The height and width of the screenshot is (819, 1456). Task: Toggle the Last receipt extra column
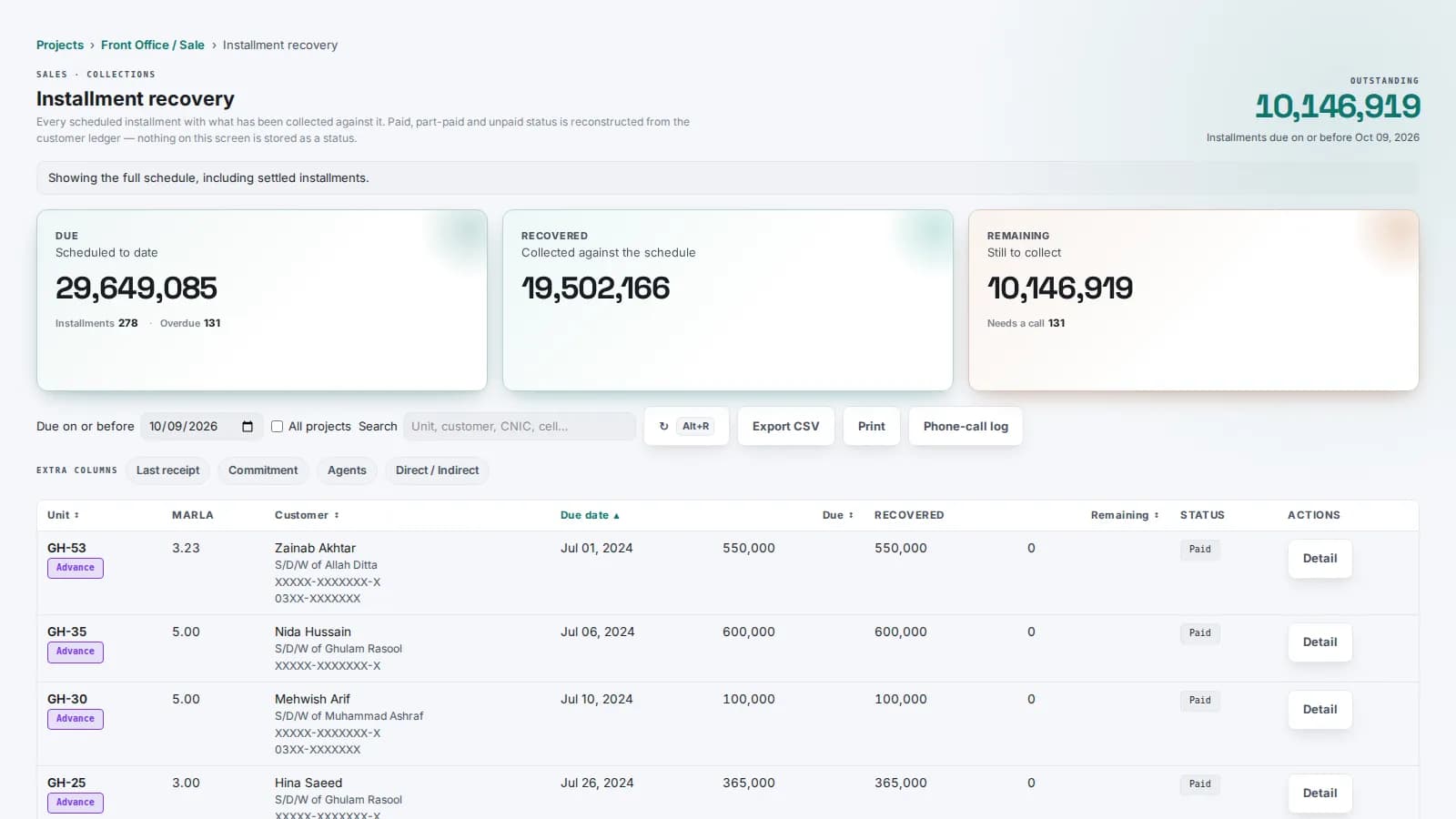(168, 470)
